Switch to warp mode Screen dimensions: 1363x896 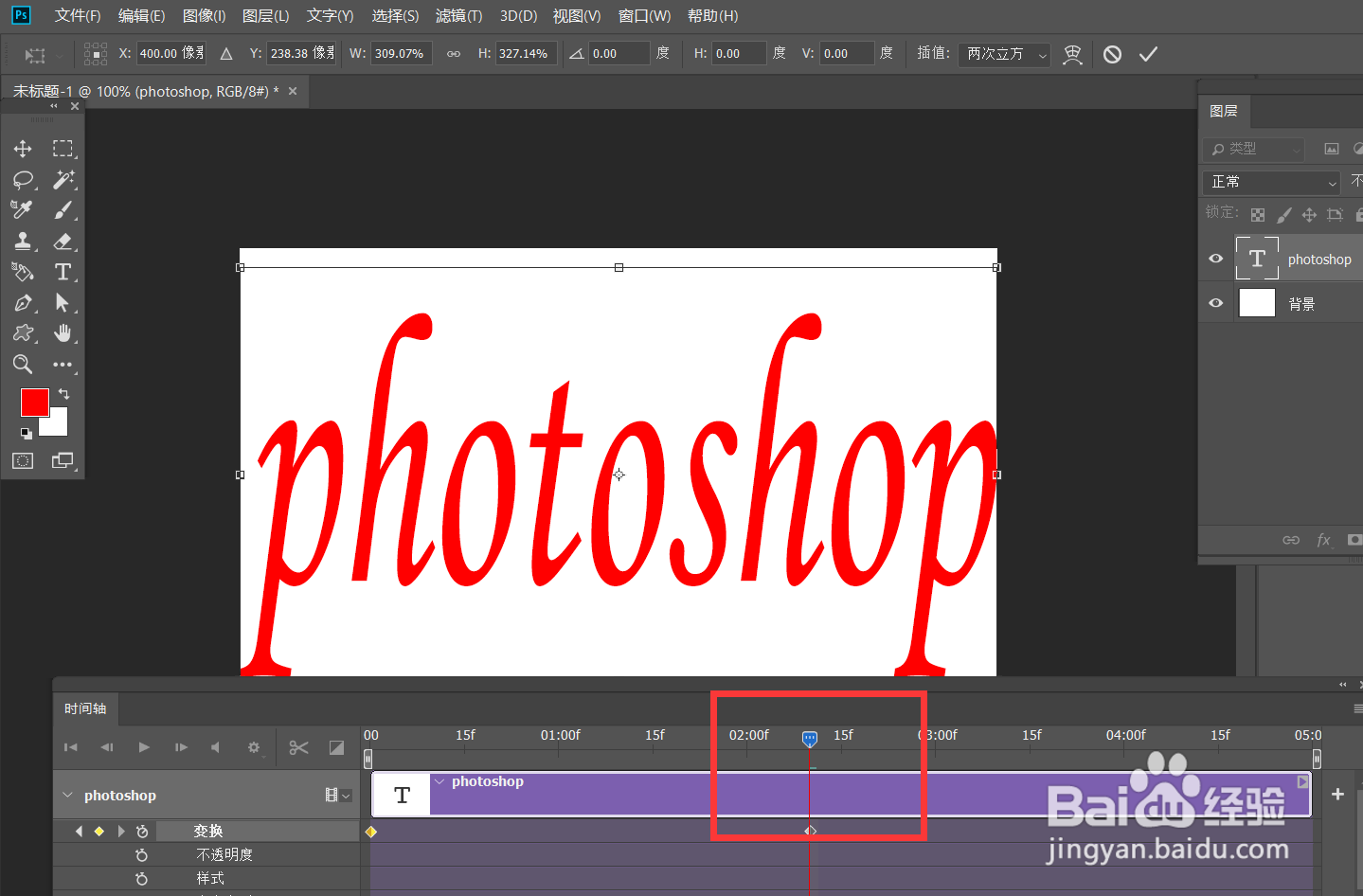(x=1072, y=54)
